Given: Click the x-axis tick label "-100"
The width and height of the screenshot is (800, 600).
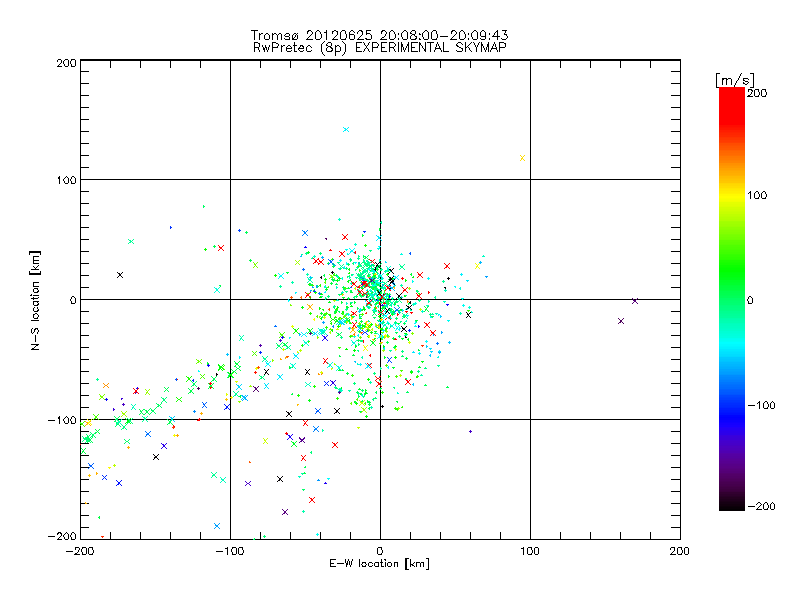Looking at the screenshot, I should click(x=230, y=552).
